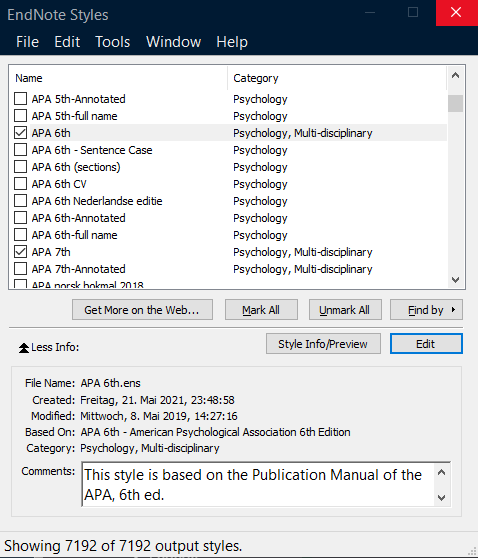Open the Tools menu
Image resolution: width=478 pixels, height=558 pixels.
pyautogui.click(x=112, y=42)
